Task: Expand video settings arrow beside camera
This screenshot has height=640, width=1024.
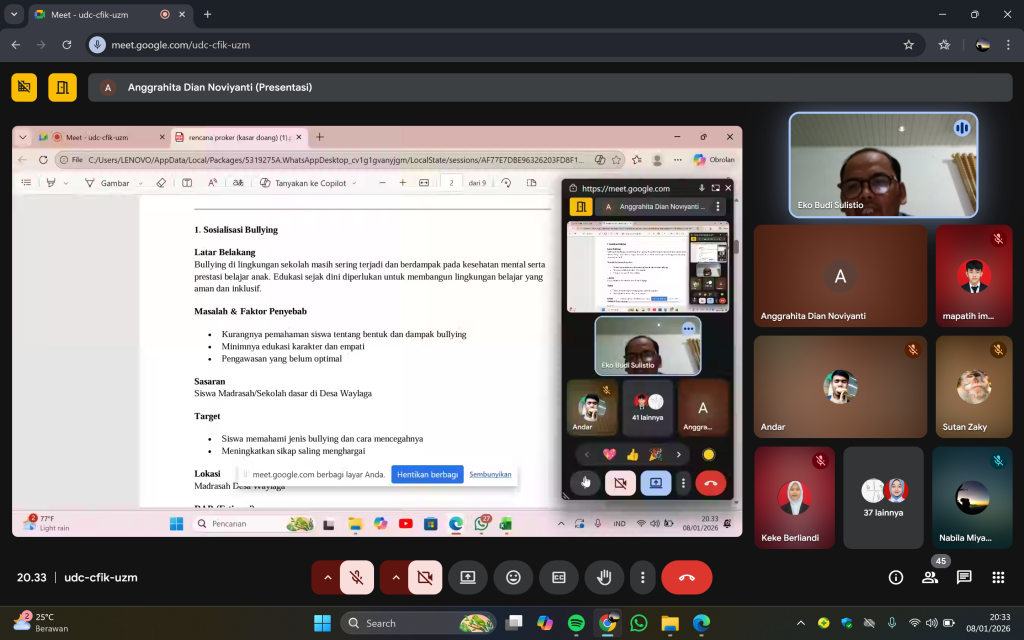Action: coord(394,578)
